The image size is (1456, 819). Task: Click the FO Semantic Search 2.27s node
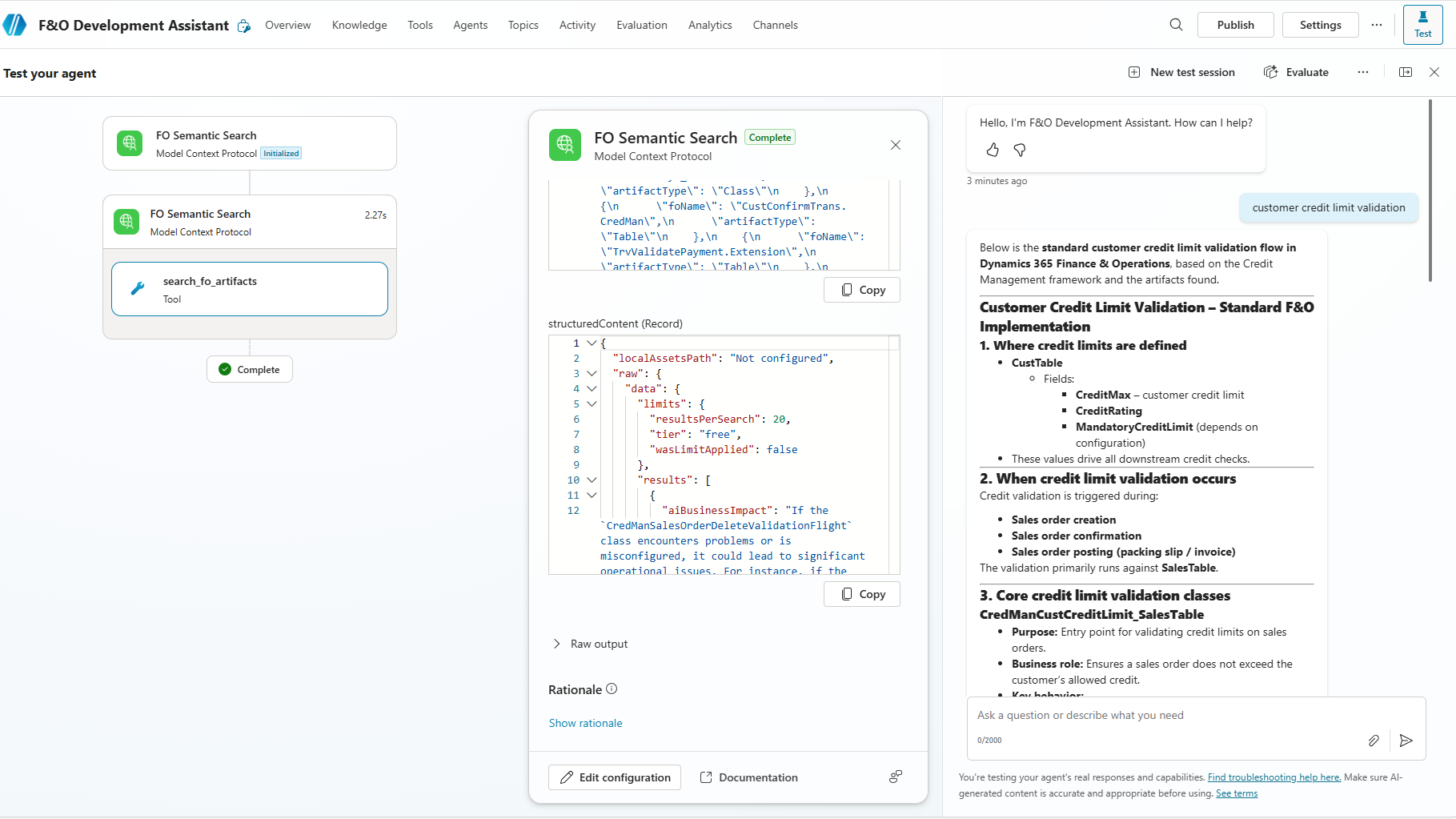[x=250, y=222]
